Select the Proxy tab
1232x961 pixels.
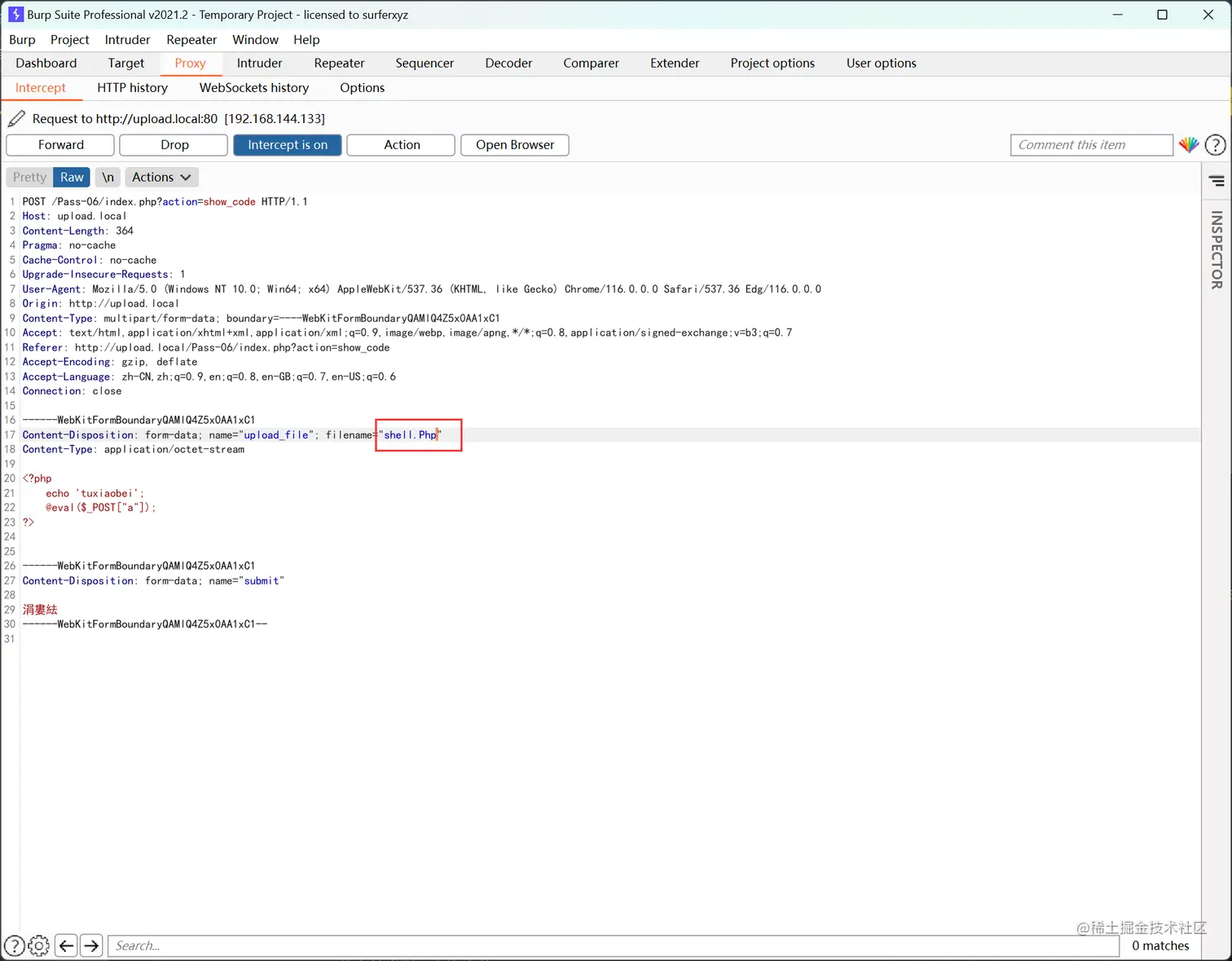[x=190, y=64]
